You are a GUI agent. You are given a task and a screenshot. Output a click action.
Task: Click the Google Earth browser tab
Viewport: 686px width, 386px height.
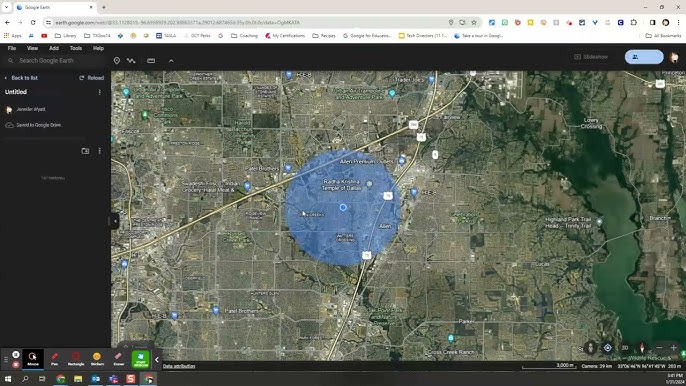55,7
